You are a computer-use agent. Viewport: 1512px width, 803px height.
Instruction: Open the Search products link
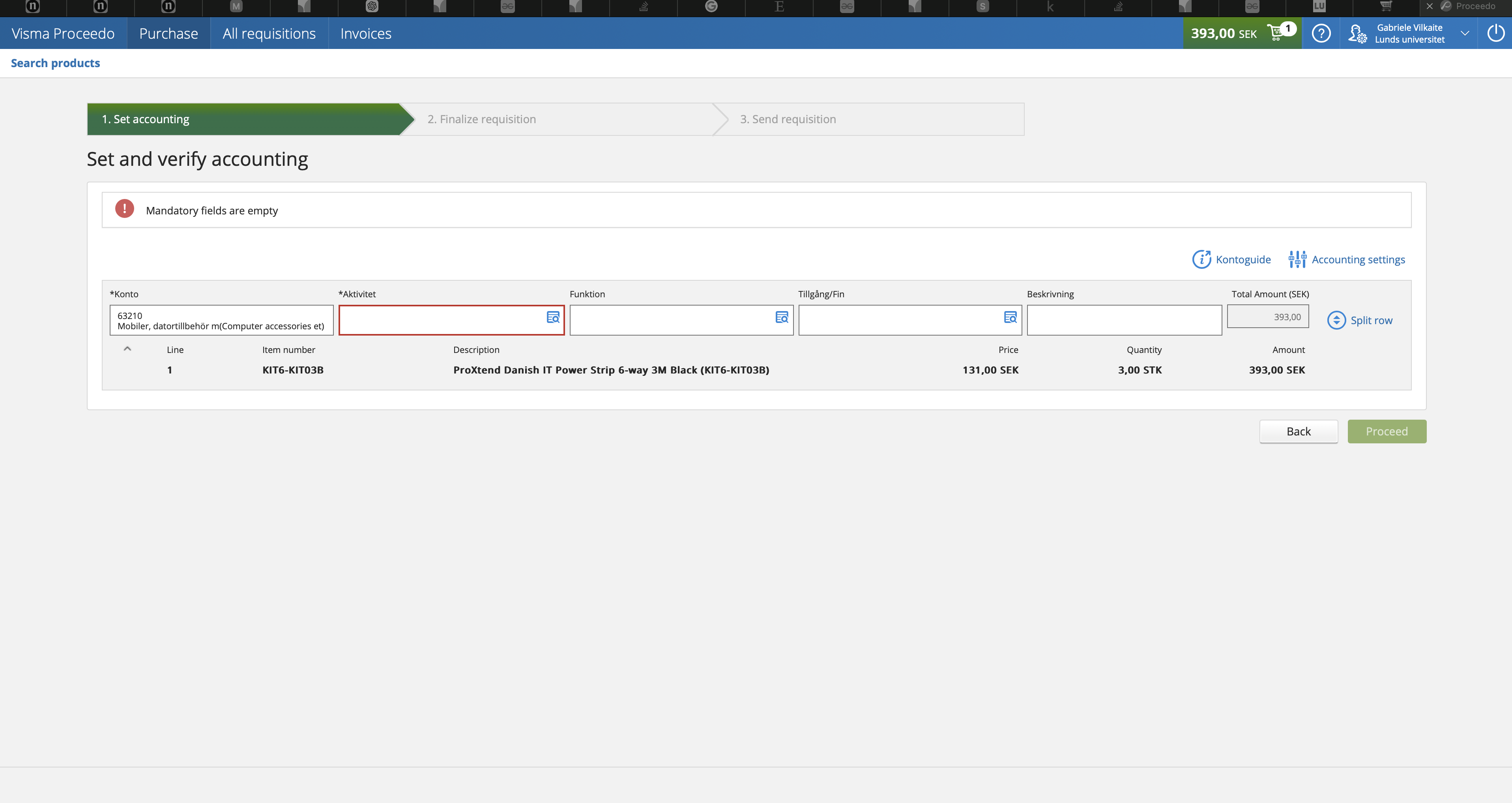point(56,63)
